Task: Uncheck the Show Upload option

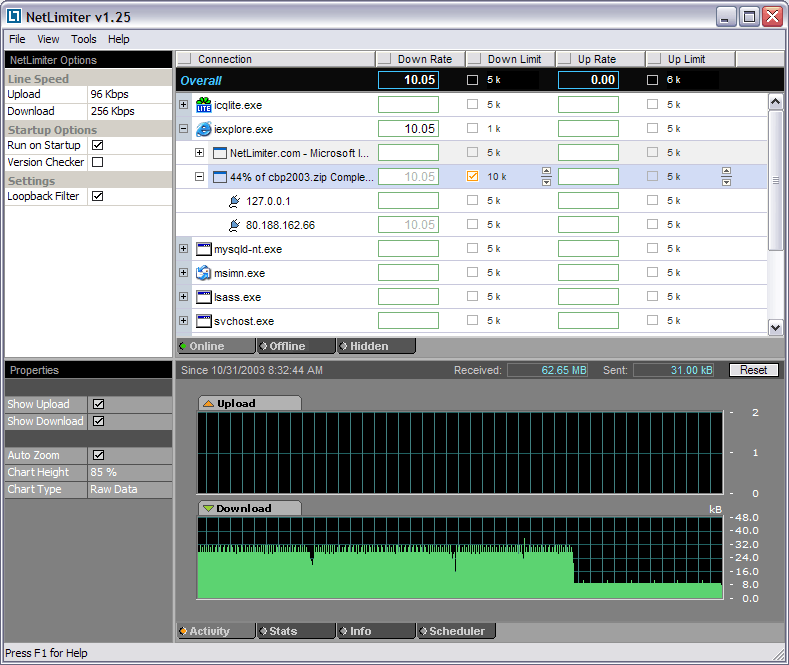Action: point(99,404)
